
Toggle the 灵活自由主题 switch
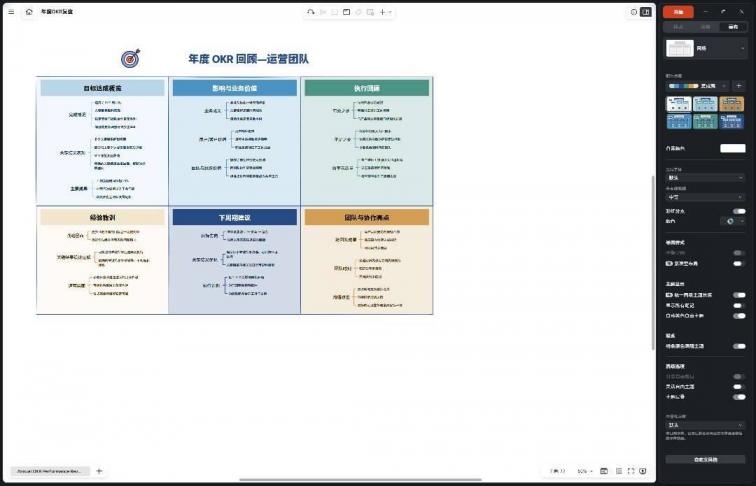[x=739, y=387]
